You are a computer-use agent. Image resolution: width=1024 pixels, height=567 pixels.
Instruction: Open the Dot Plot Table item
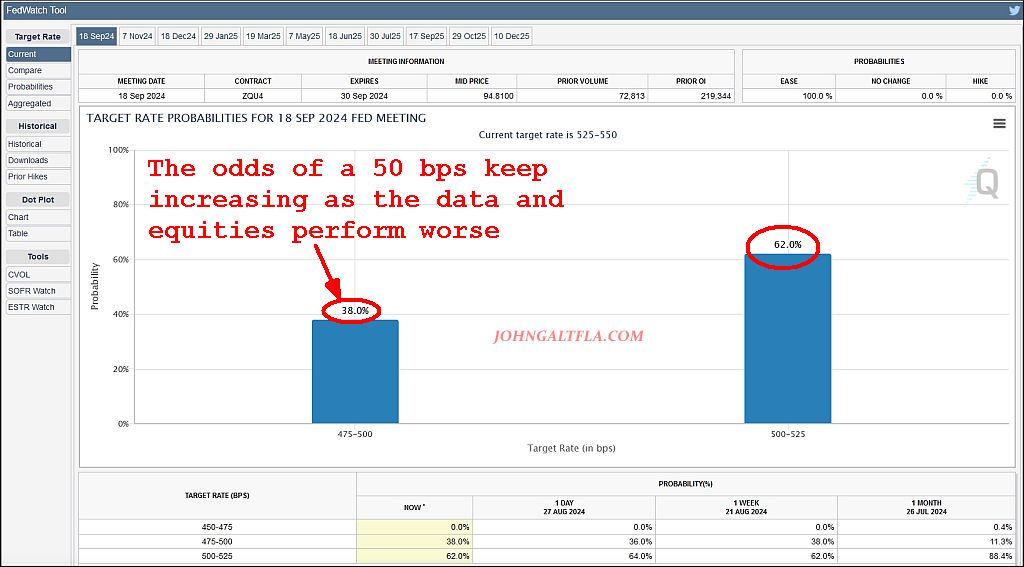18,233
